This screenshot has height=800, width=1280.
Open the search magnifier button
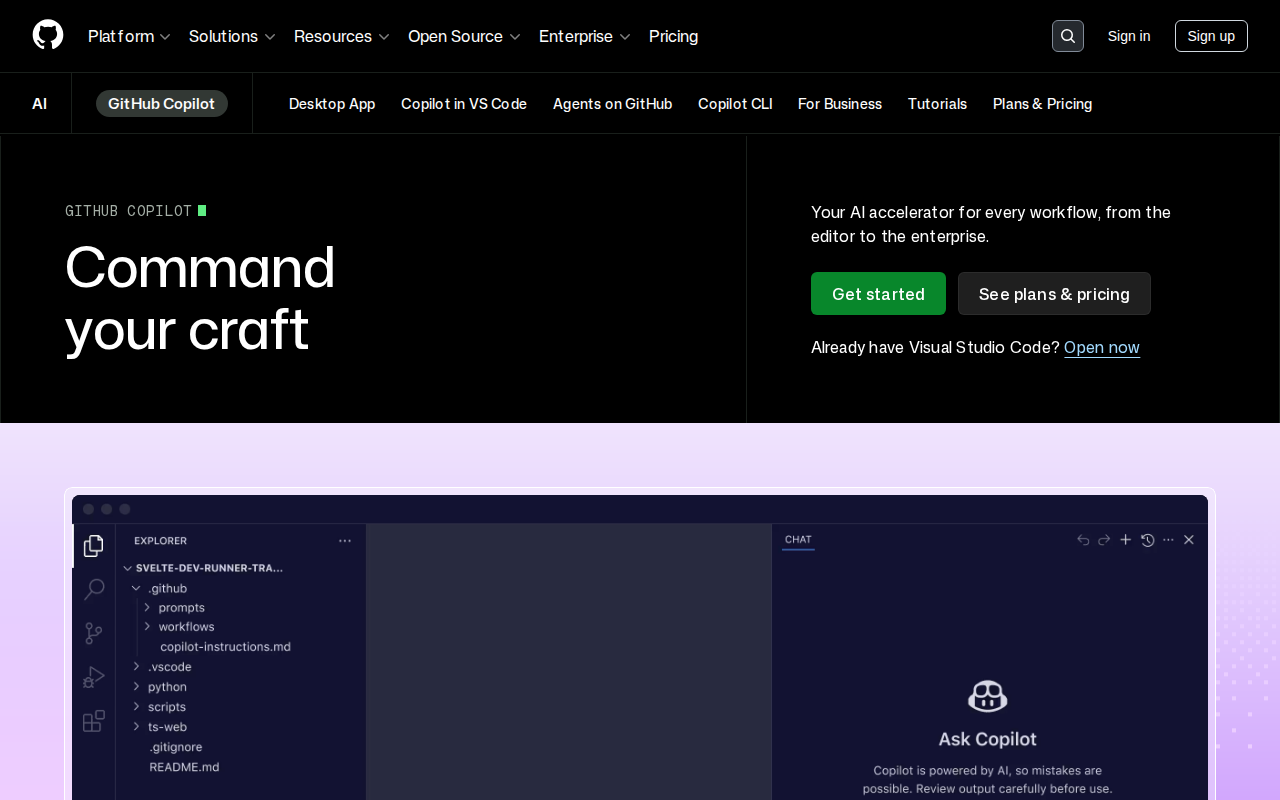click(1068, 36)
